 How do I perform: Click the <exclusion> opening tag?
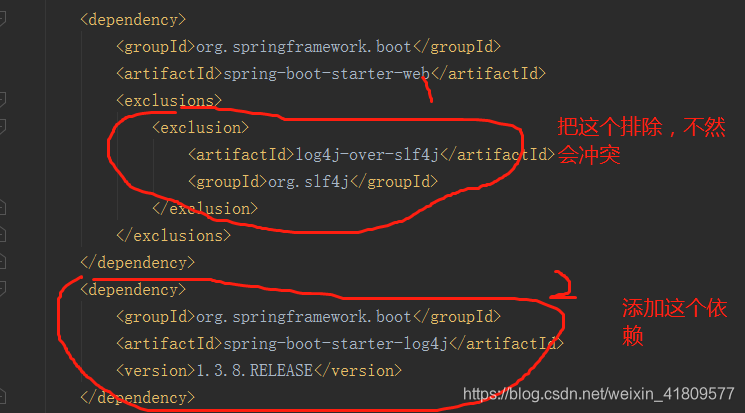pos(200,128)
